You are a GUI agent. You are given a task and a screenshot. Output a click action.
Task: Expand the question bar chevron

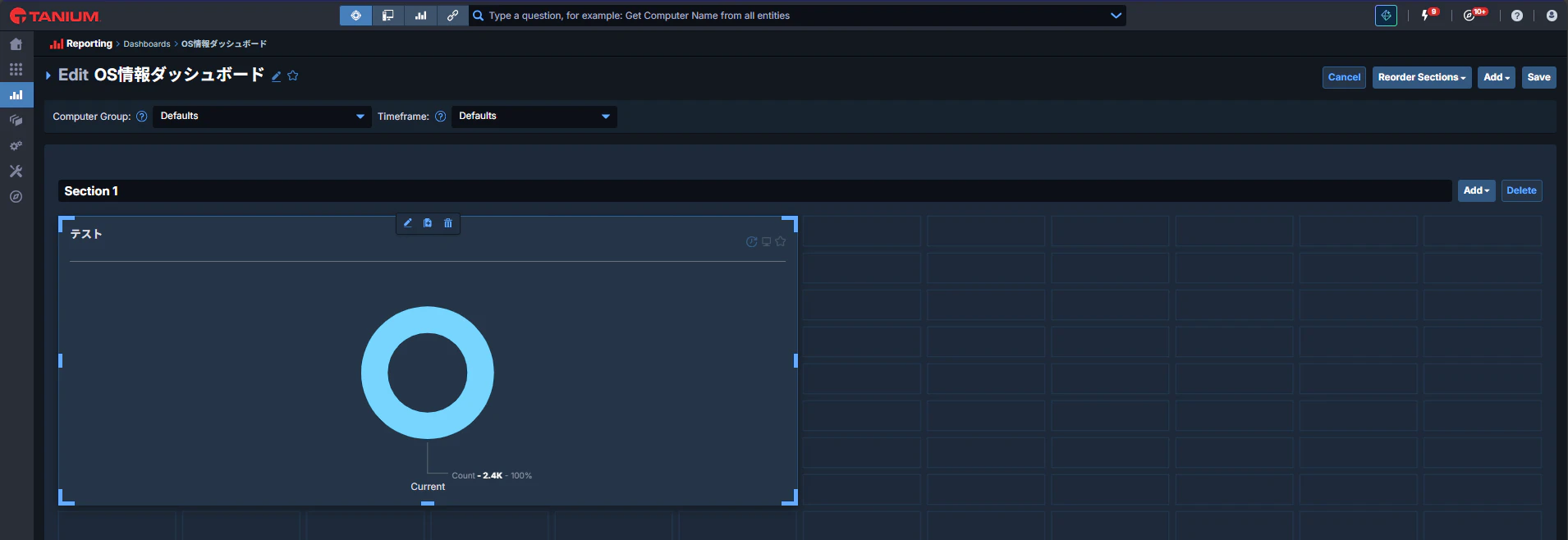click(1116, 16)
